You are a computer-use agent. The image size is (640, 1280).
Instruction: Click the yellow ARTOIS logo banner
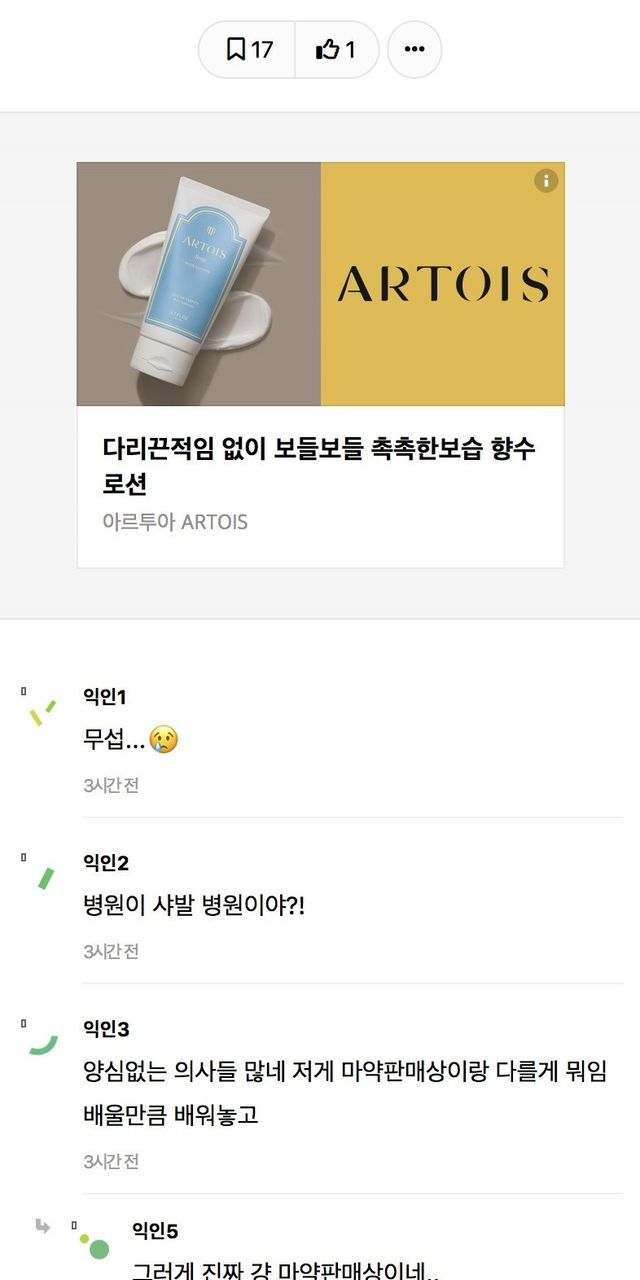[442, 284]
